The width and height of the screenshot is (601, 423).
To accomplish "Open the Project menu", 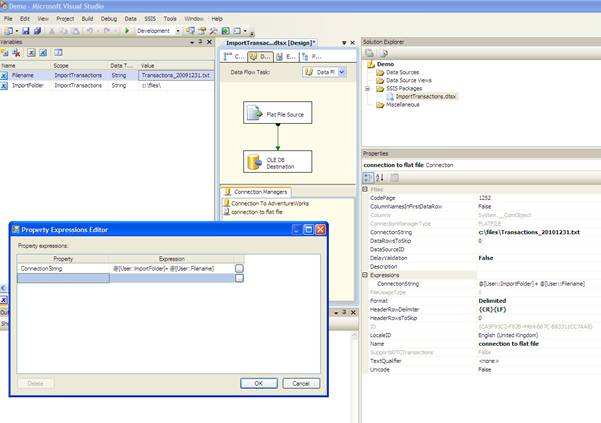I will [65, 18].
